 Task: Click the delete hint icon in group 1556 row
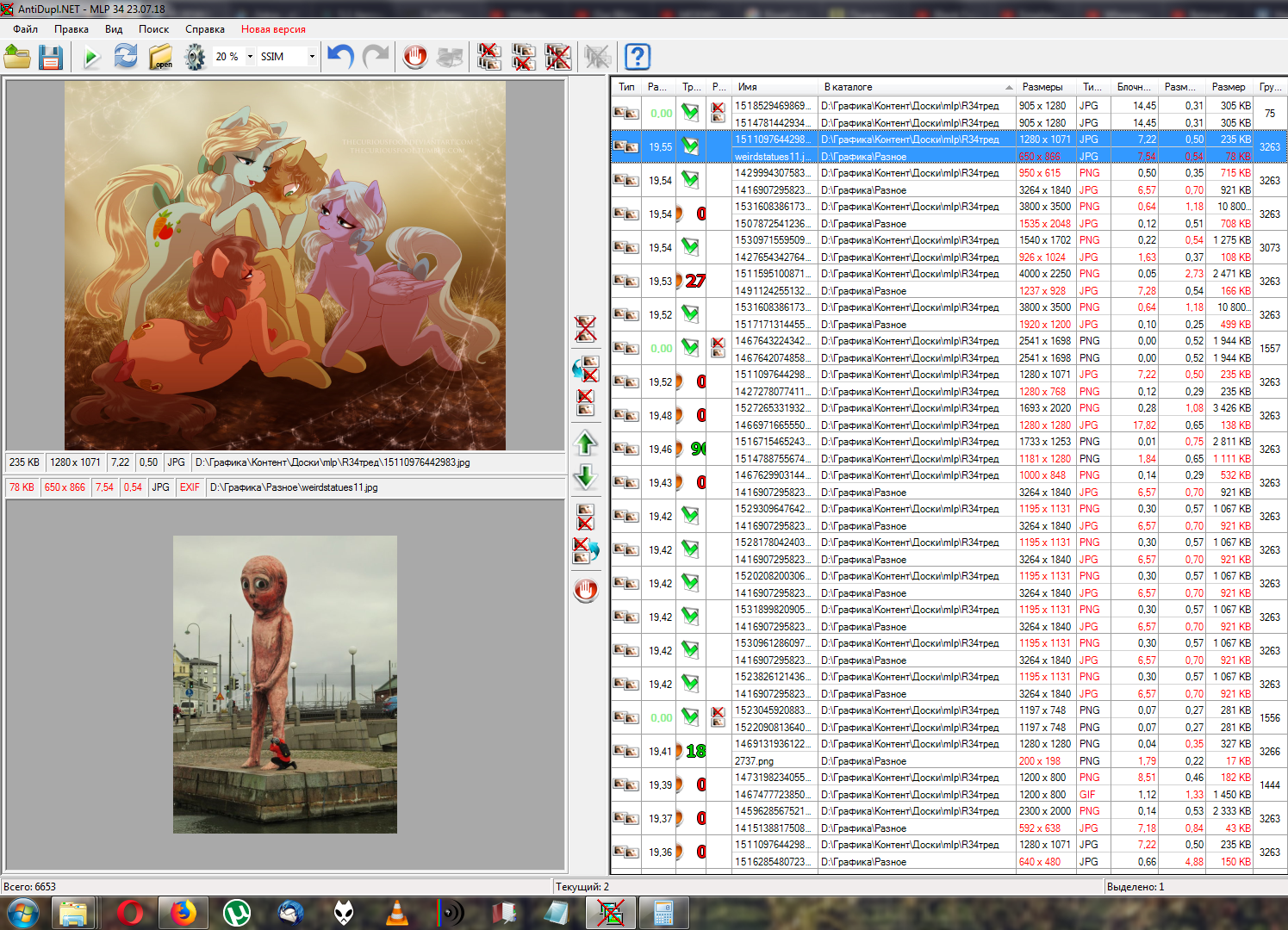click(x=718, y=717)
